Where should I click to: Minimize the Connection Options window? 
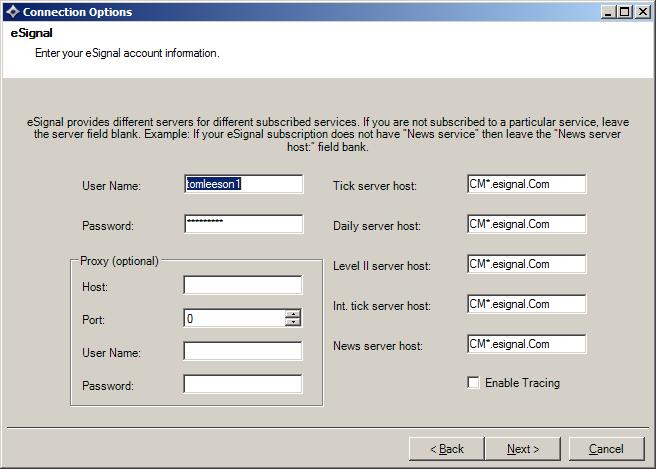click(608, 12)
